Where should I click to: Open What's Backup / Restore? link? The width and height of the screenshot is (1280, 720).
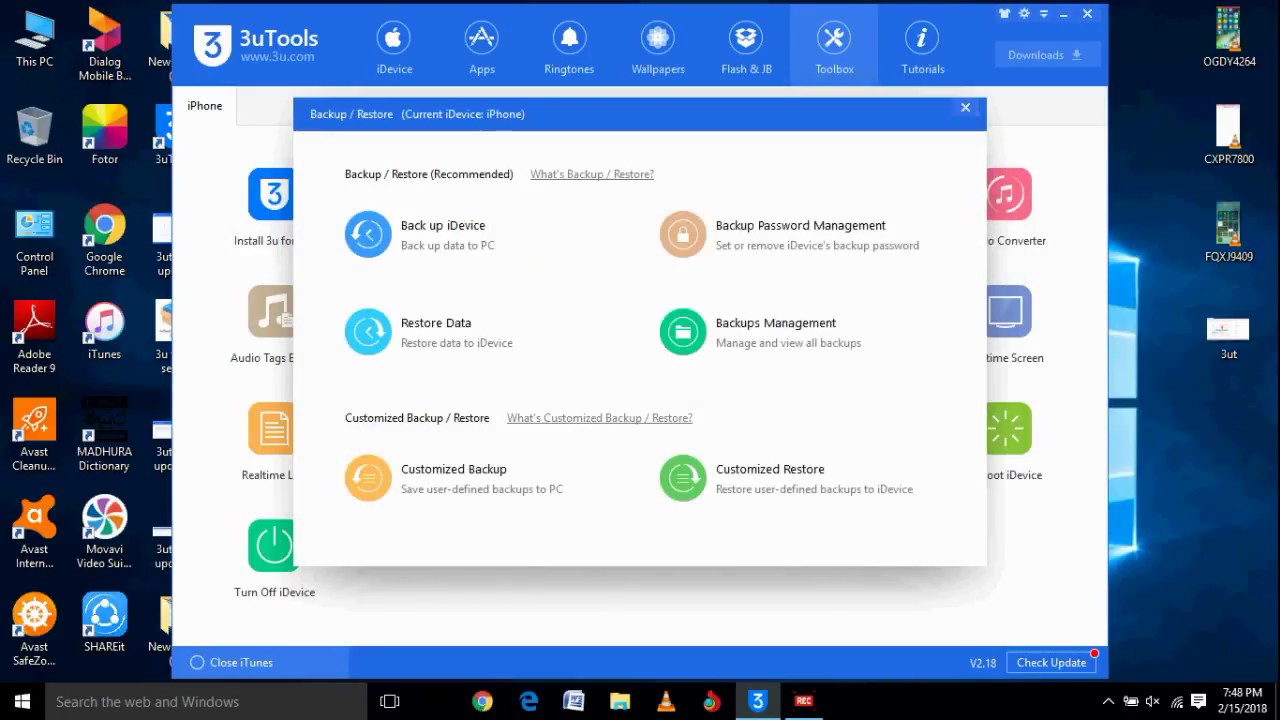pos(592,174)
